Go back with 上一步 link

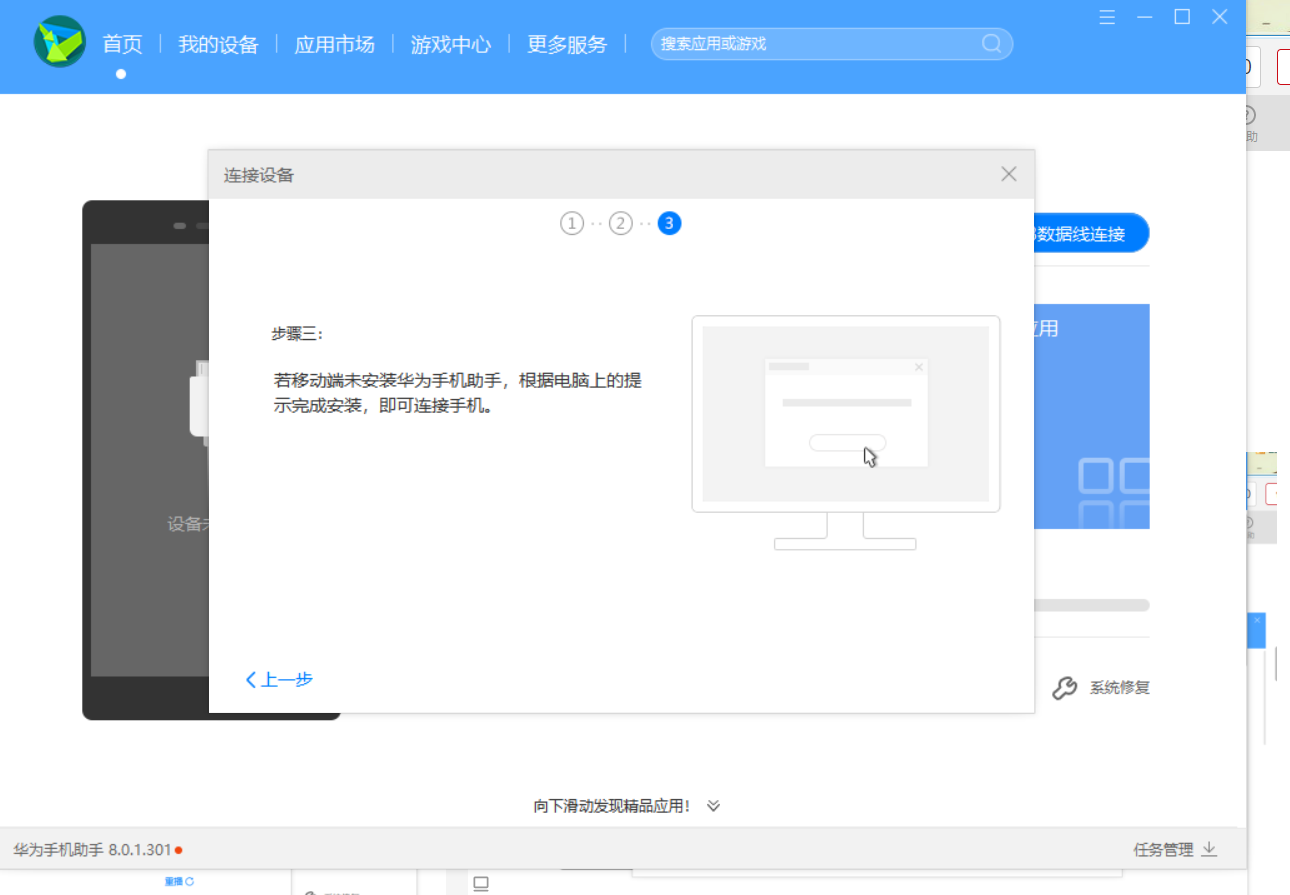click(x=279, y=680)
